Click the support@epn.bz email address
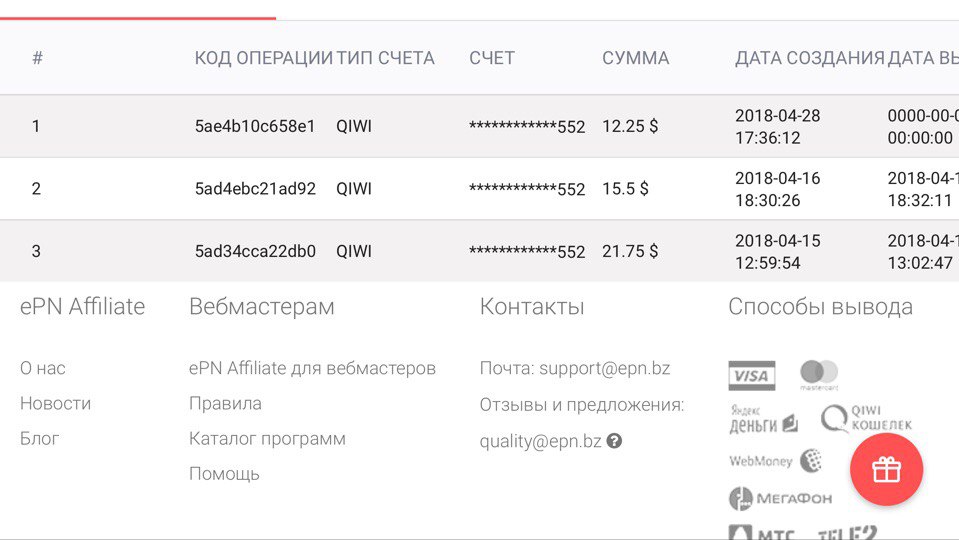 coord(604,368)
